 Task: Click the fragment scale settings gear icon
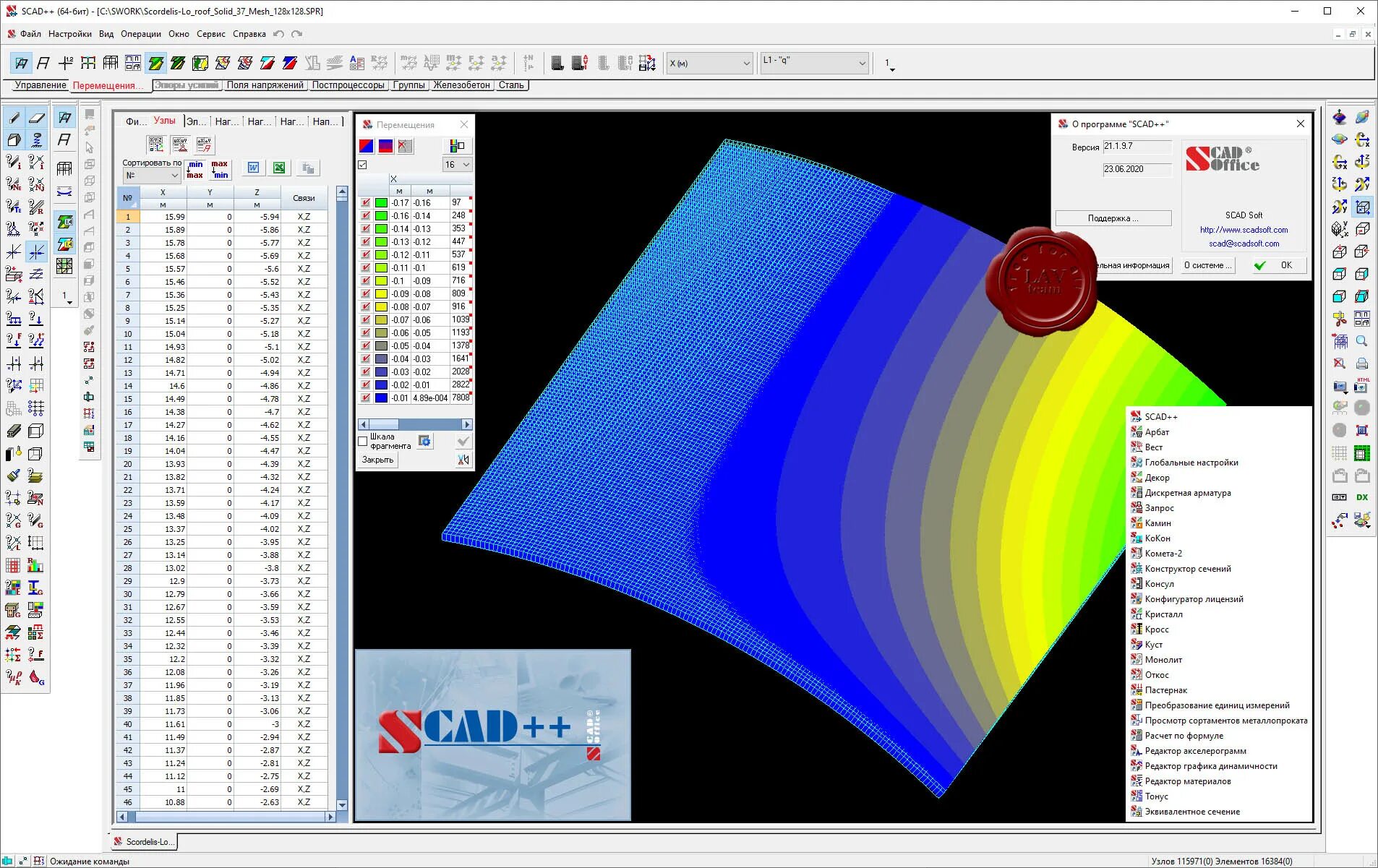pos(424,441)
